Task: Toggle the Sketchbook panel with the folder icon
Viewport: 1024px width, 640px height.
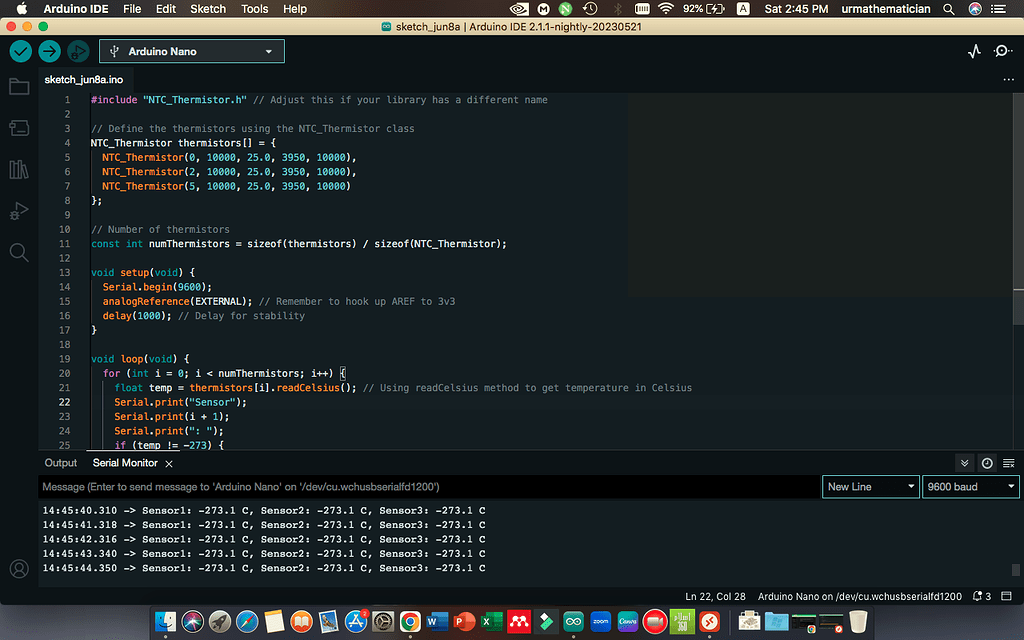Action: (18, 86)
